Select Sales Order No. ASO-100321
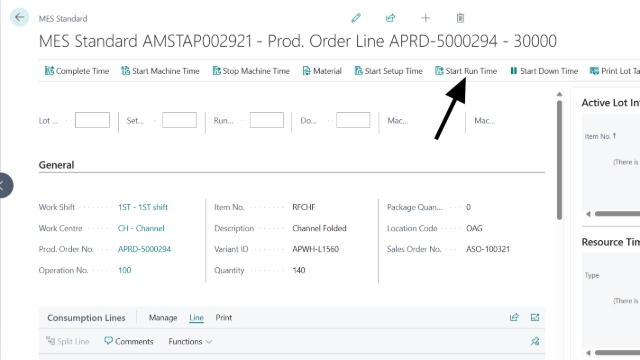 [x=488, y=249]
